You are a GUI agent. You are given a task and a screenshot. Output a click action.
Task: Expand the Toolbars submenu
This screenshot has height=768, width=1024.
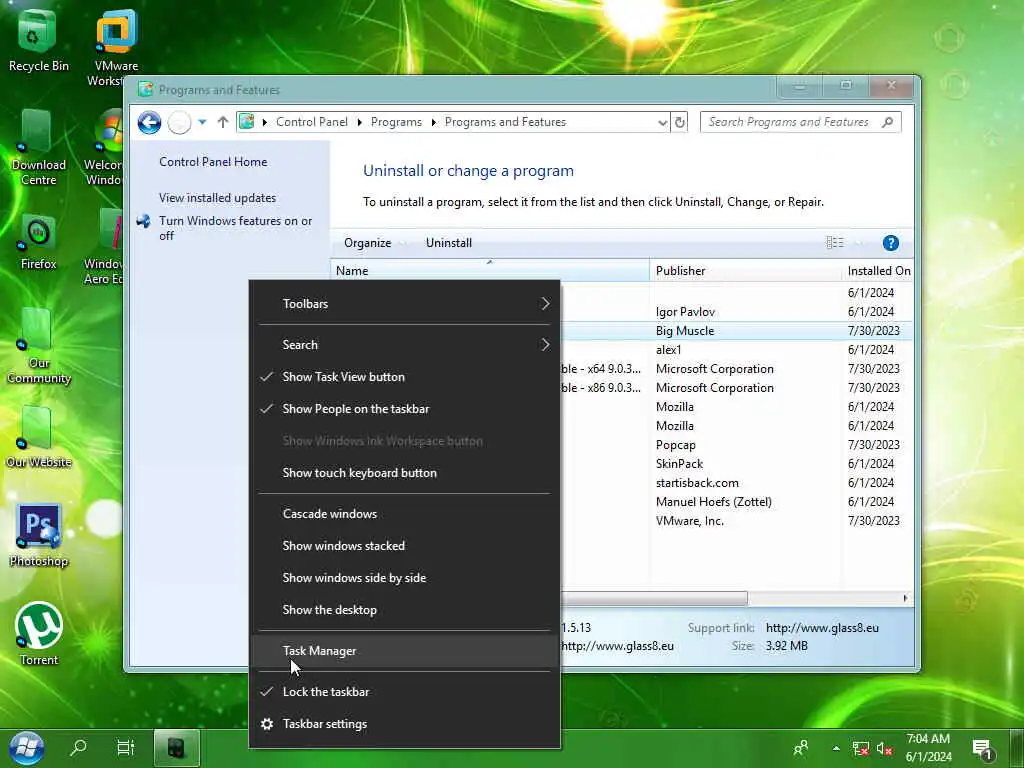pos(405,304)
